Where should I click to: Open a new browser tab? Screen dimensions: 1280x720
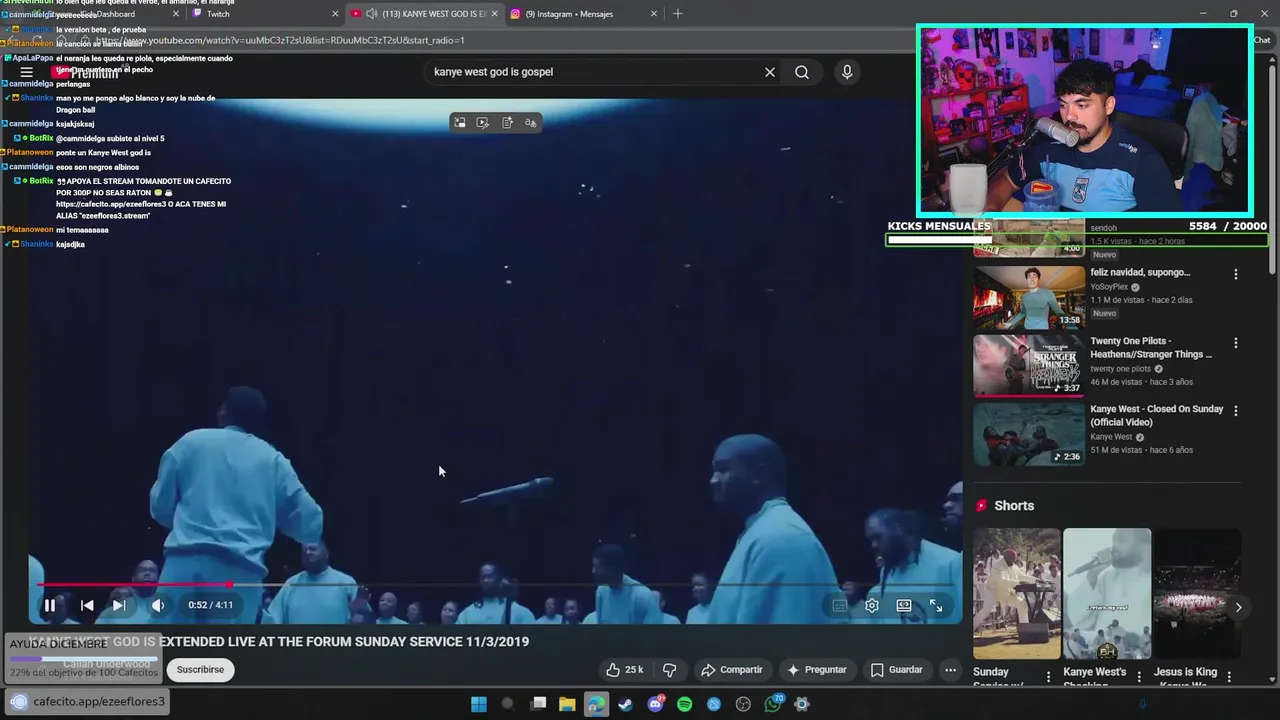[x=678, y=14]
